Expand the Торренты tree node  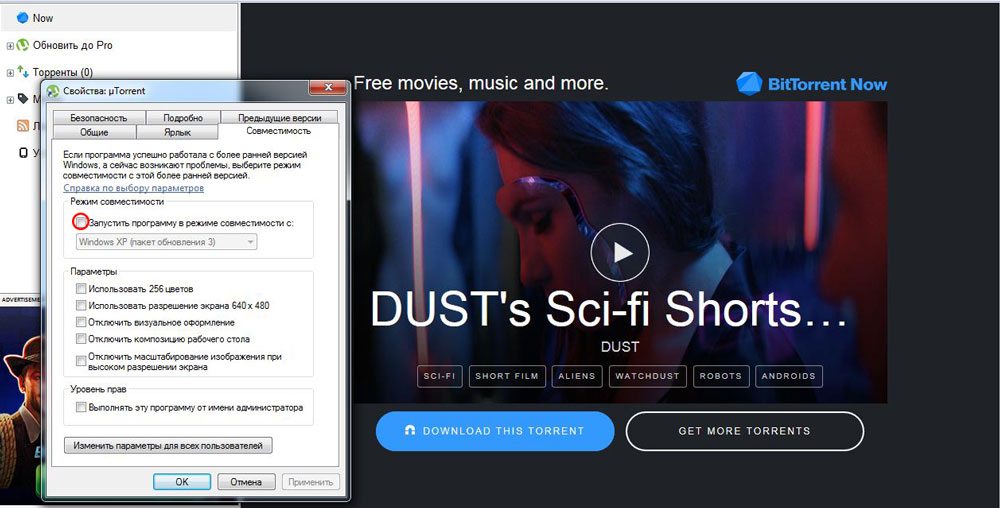coord(10,72)
